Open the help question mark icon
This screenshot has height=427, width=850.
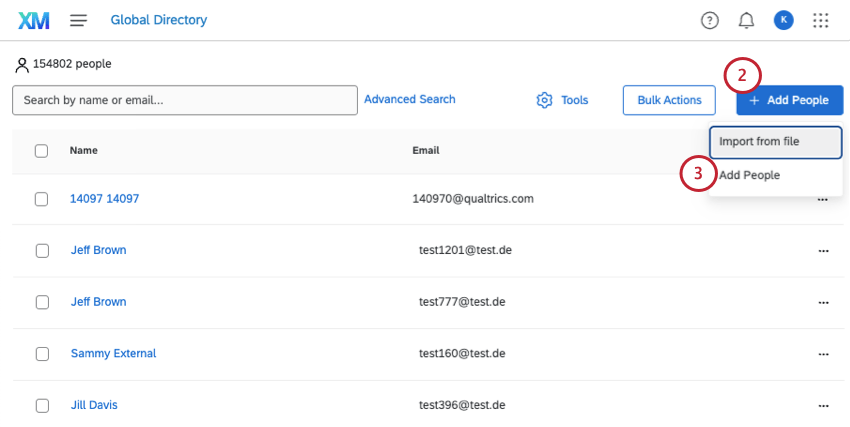point(710,20)
